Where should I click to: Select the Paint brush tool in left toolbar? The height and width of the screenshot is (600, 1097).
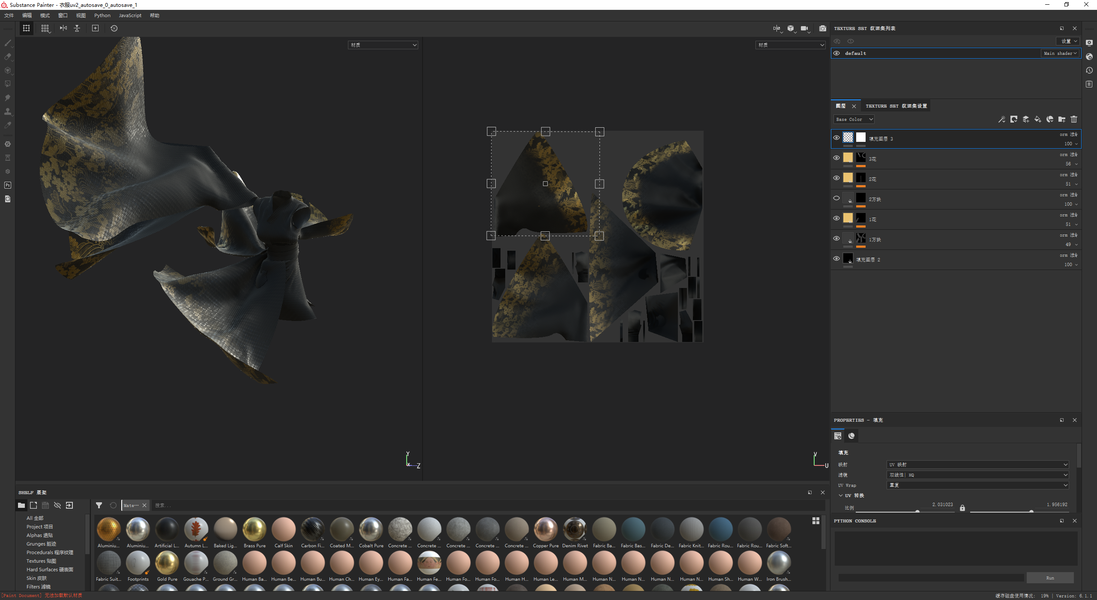8,43
